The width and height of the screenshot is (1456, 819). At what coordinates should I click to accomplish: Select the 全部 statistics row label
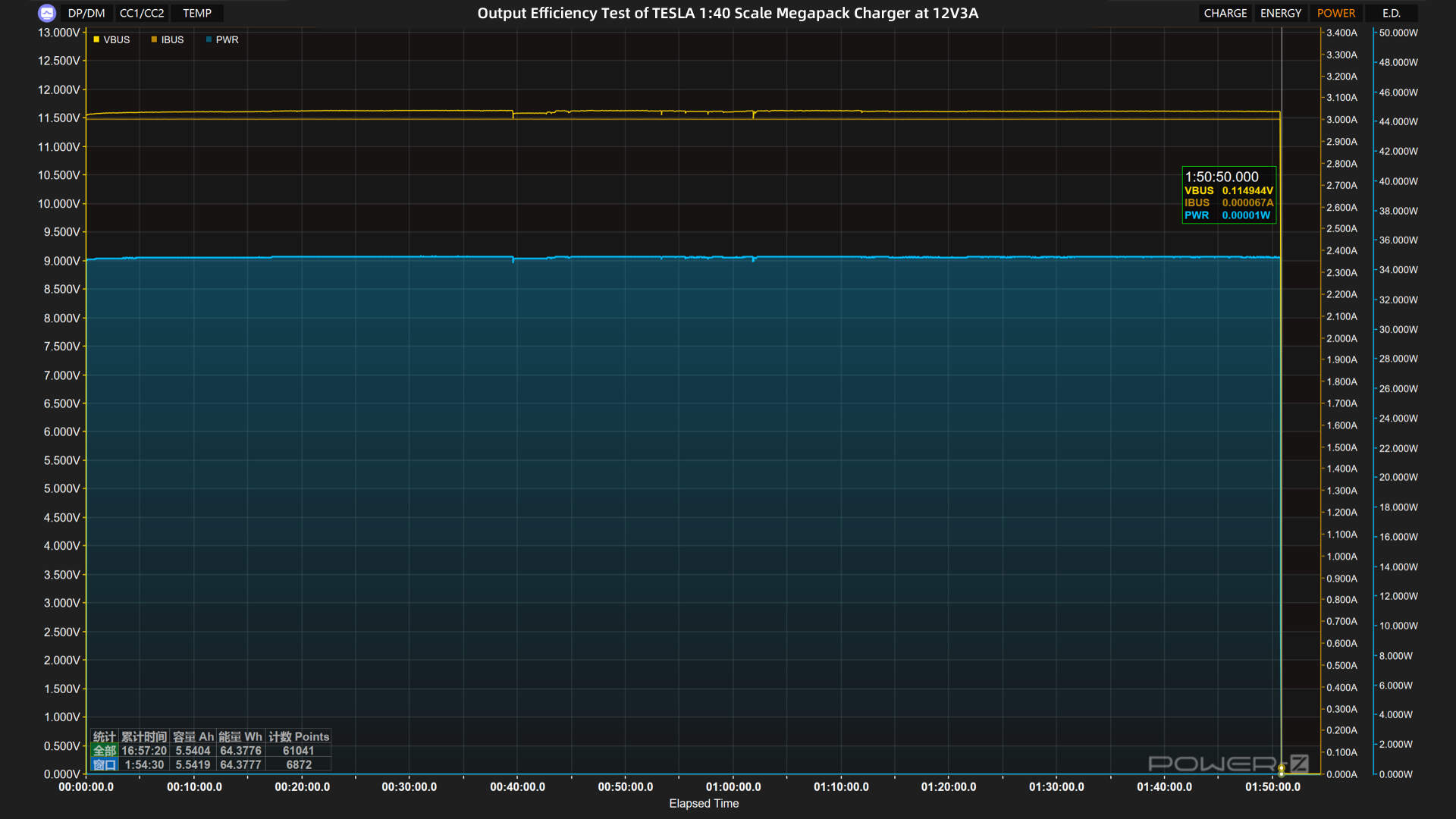(x=104, y=751)
